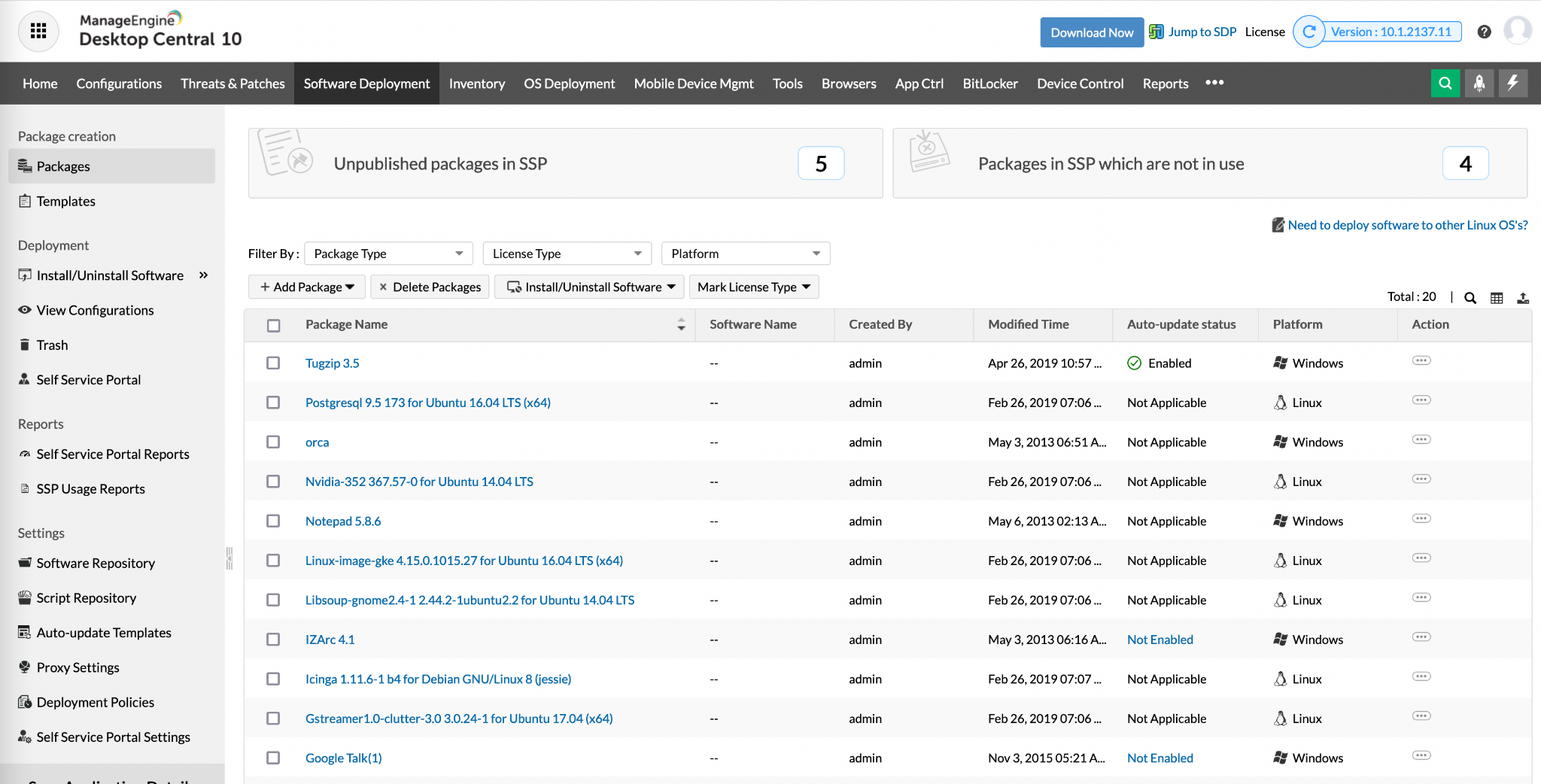Check the Tugzip 3.5 row checkbox
The width and height of the screenshot is (1541, 784).
click(273, 363)
